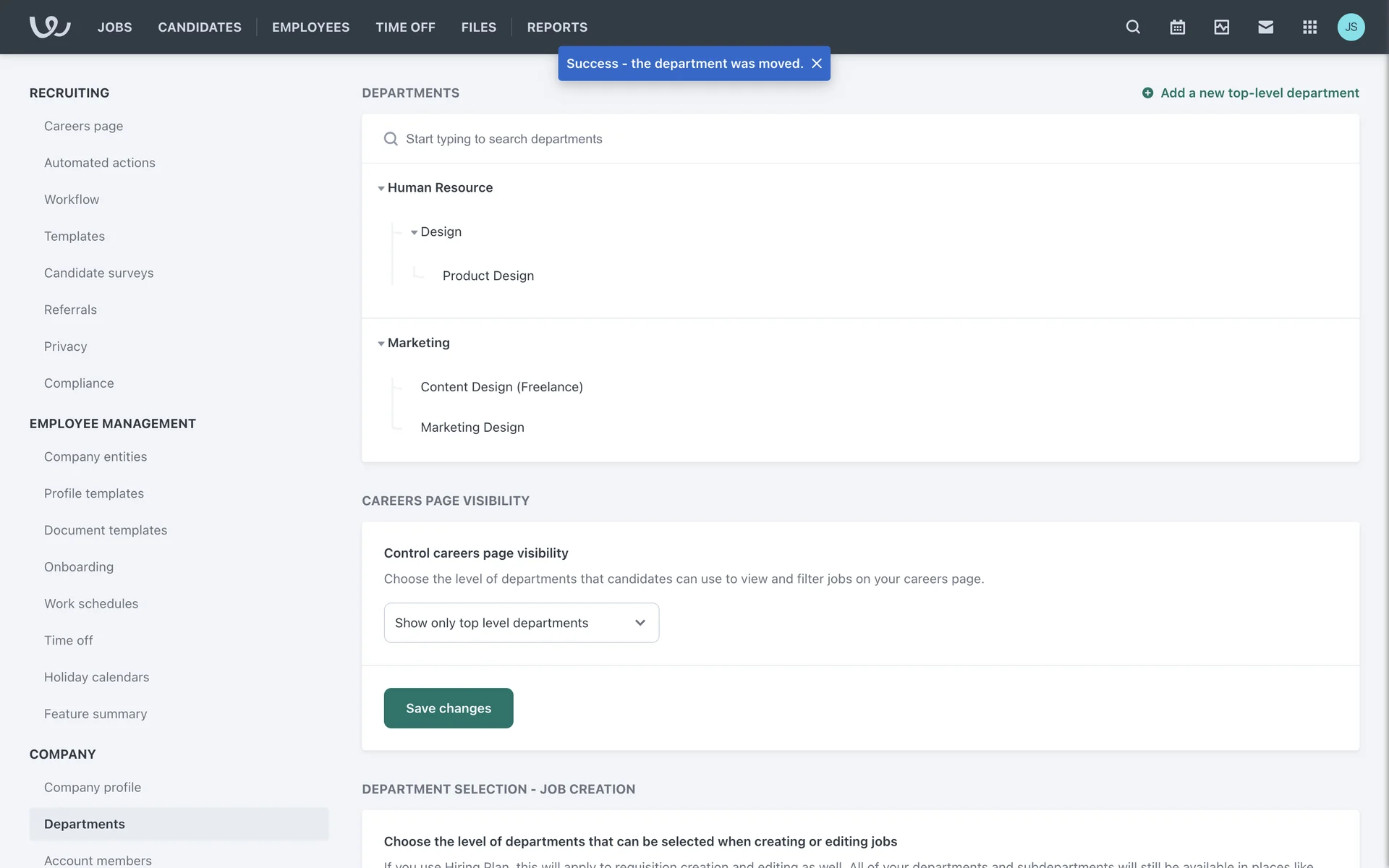The image size is (1389, 868).
Task: Collapse the Design subdepartment
Action: (414, 232)
